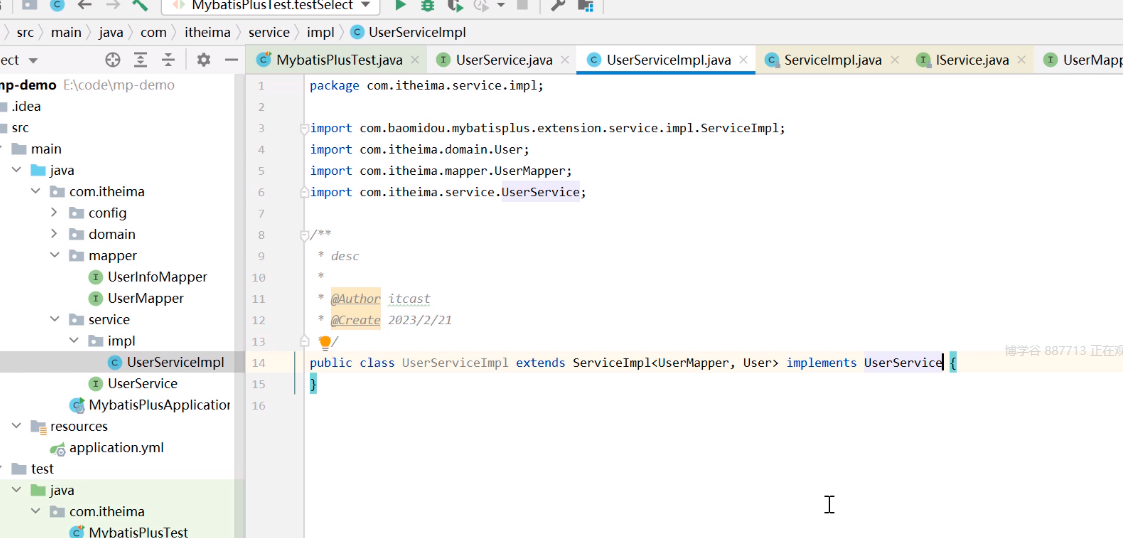Viewport: 1123px width, 538px height.
Task: Click 'impl' in the breadcrumb path
Action: pos(319,32)
